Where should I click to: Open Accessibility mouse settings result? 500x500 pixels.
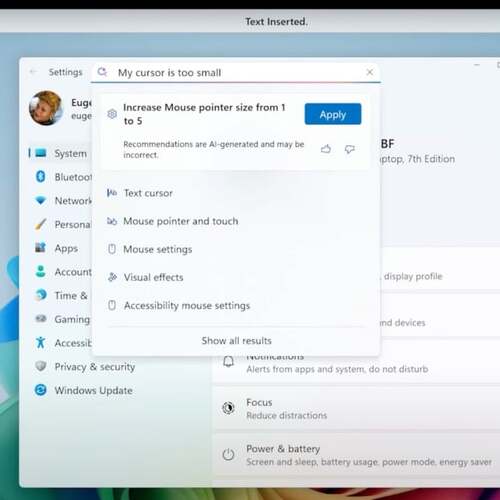coord(236,305)
